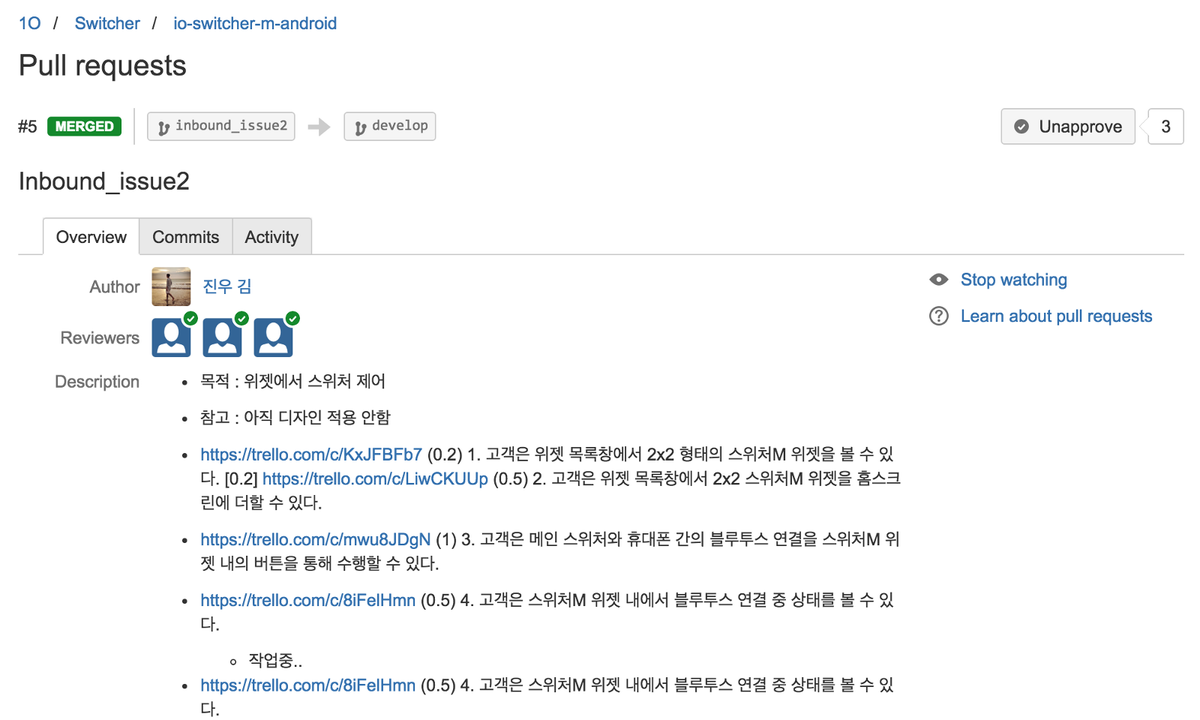The height and width of the screenshot is (720, 1200).
Task: Click the approval count badge showing 3
Action: coord(1166,127)
